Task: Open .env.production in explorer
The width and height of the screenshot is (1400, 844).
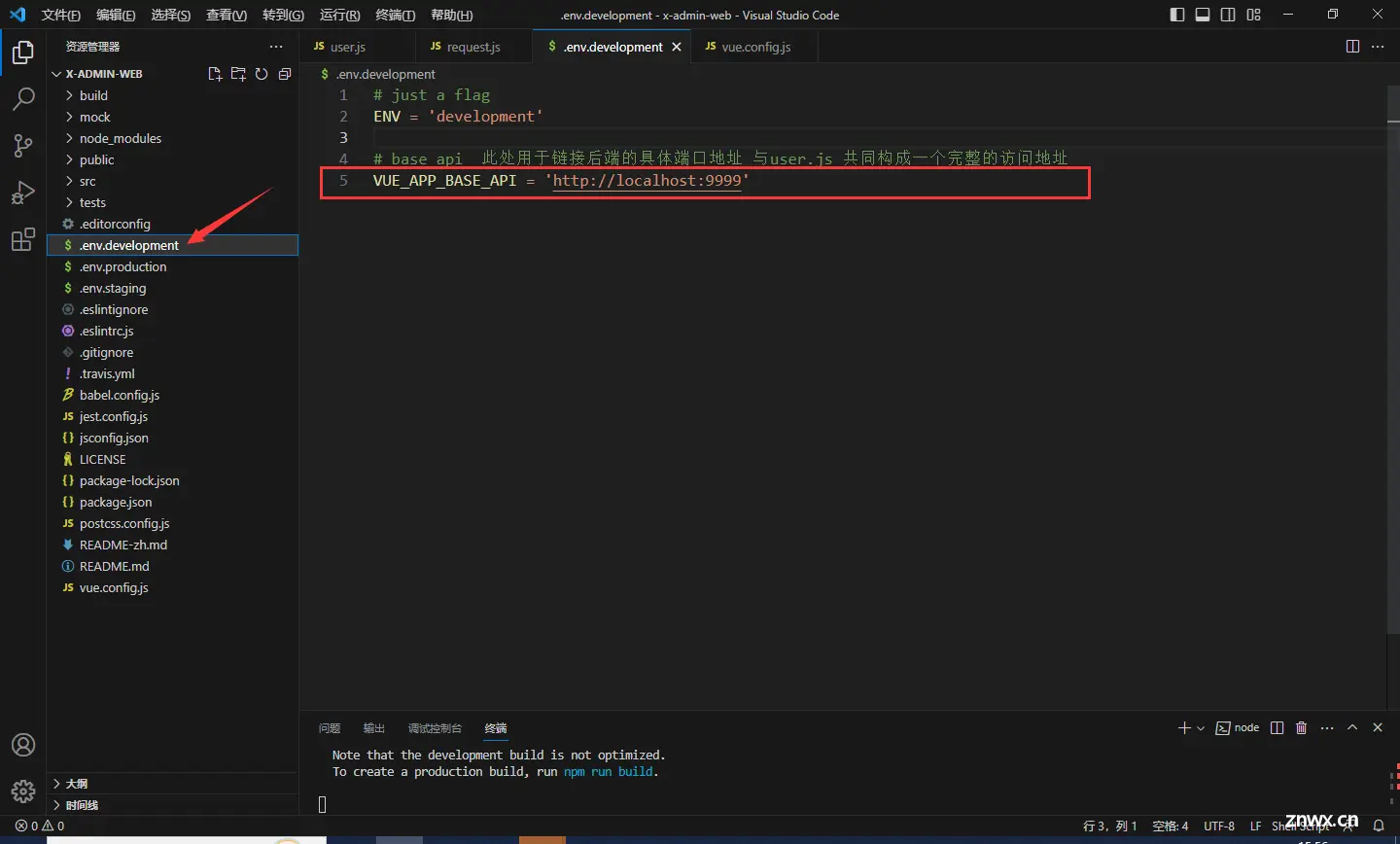Action: pyautogui.click(x=172, y=266)
